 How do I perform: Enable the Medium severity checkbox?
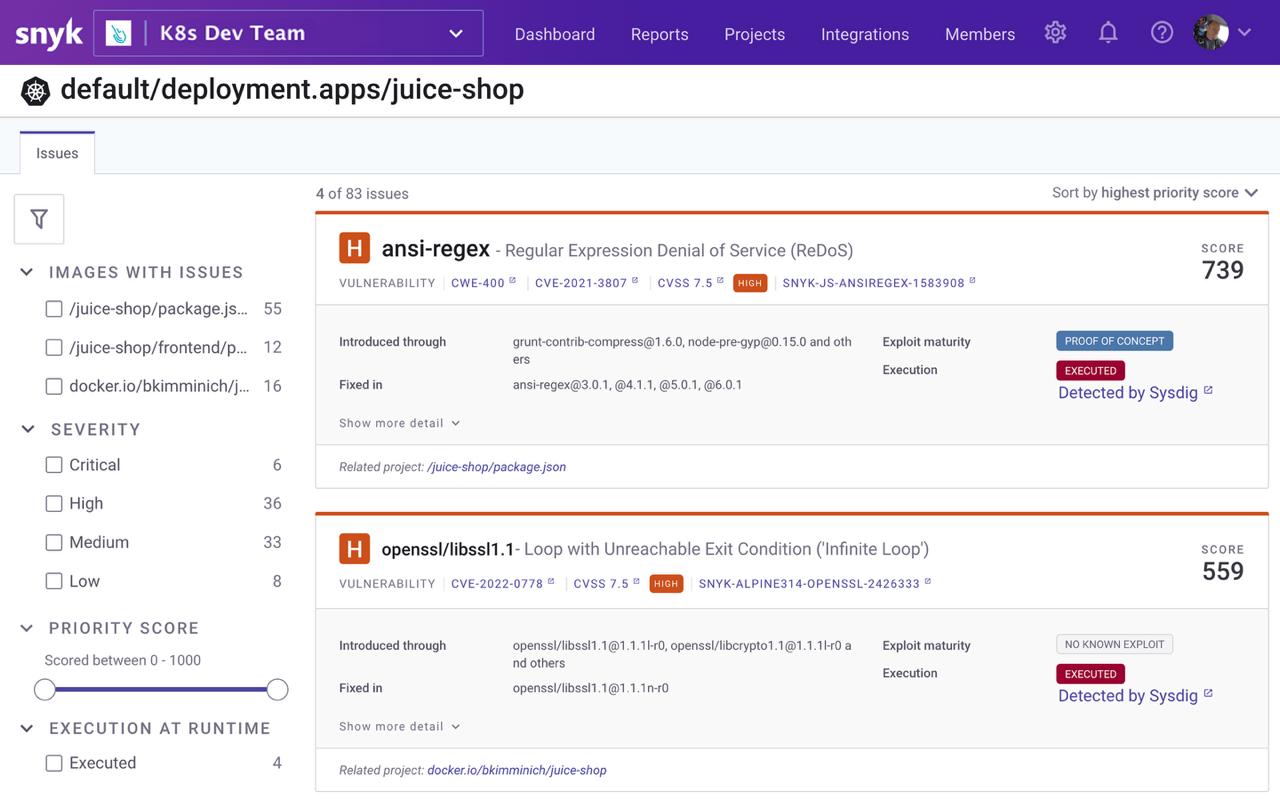[54, 543]
